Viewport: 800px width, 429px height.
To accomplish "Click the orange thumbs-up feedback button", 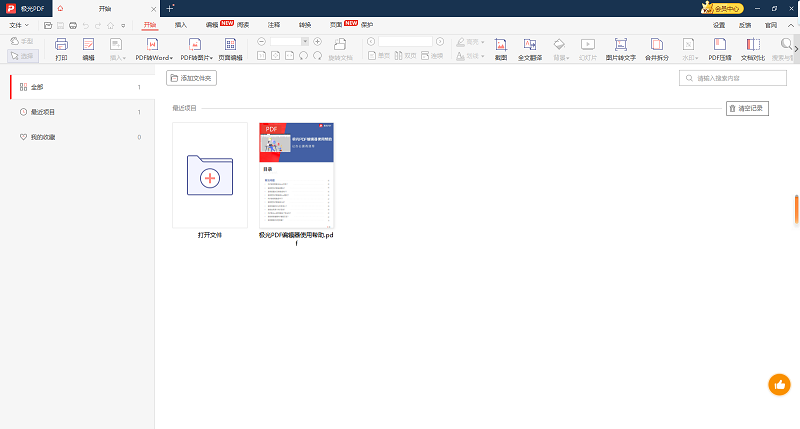I will 779,385.
